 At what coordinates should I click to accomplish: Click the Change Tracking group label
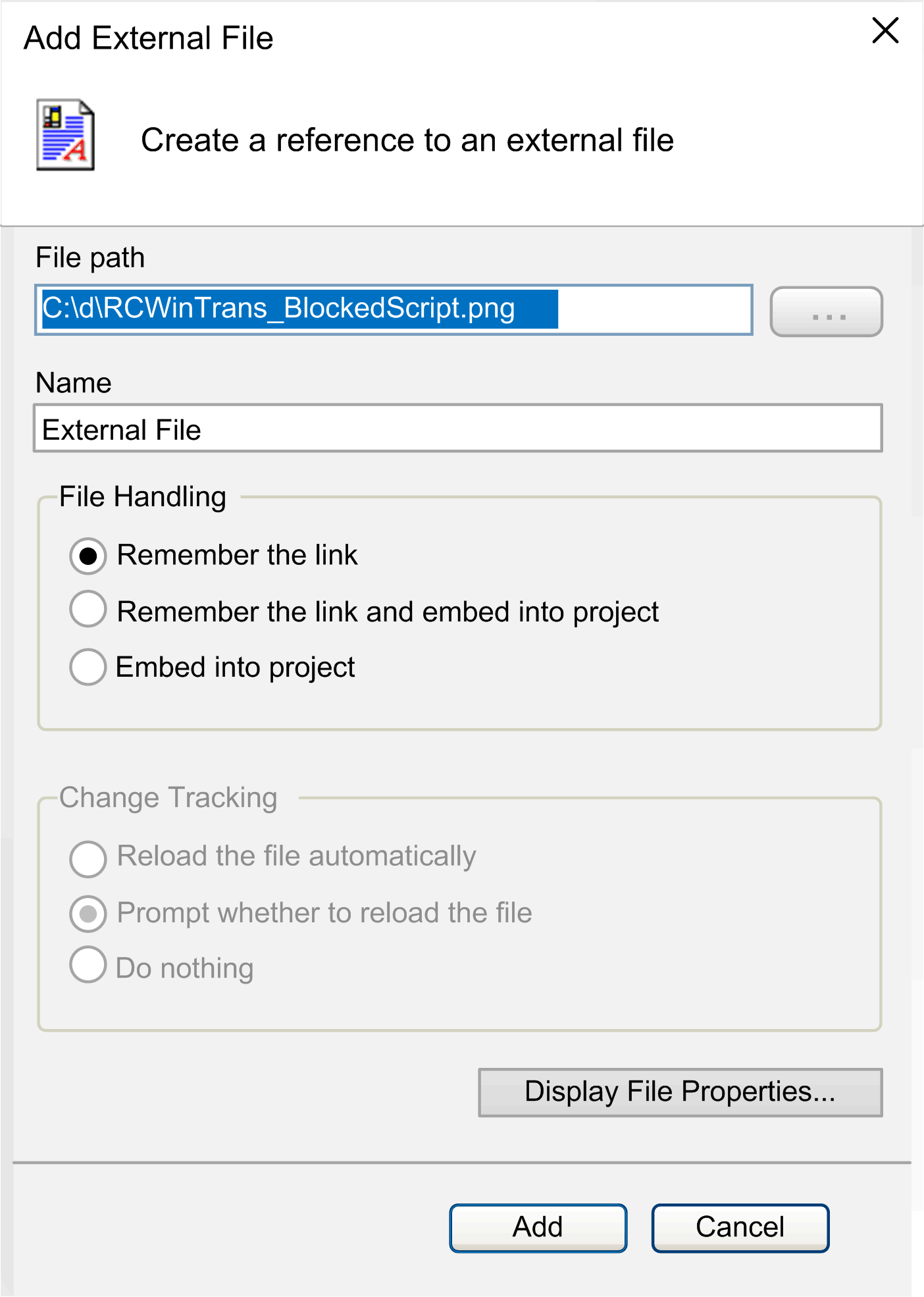pyautogui.click(x=168, y=797)
